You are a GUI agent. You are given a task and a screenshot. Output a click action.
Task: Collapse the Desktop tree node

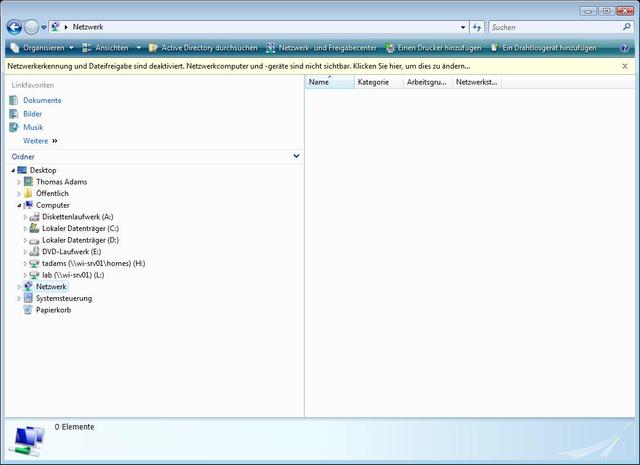[13, 171]
